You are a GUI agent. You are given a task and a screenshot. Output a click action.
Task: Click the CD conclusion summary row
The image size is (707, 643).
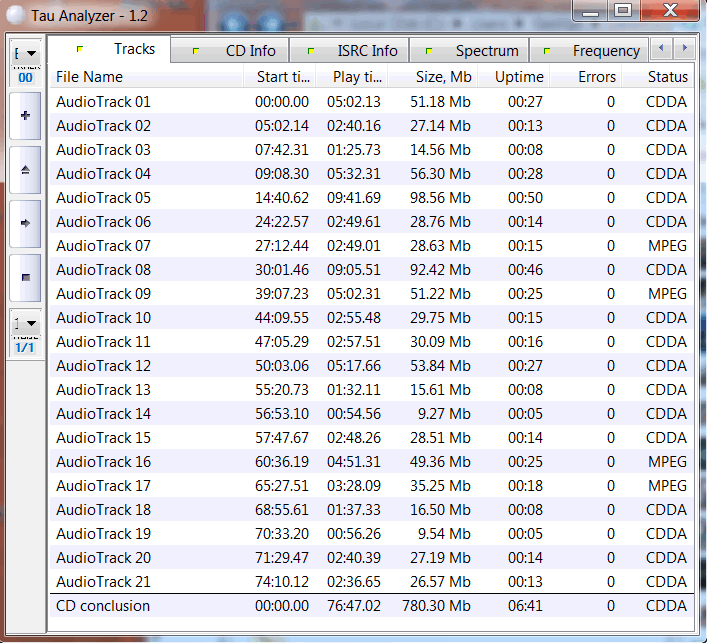104,606
